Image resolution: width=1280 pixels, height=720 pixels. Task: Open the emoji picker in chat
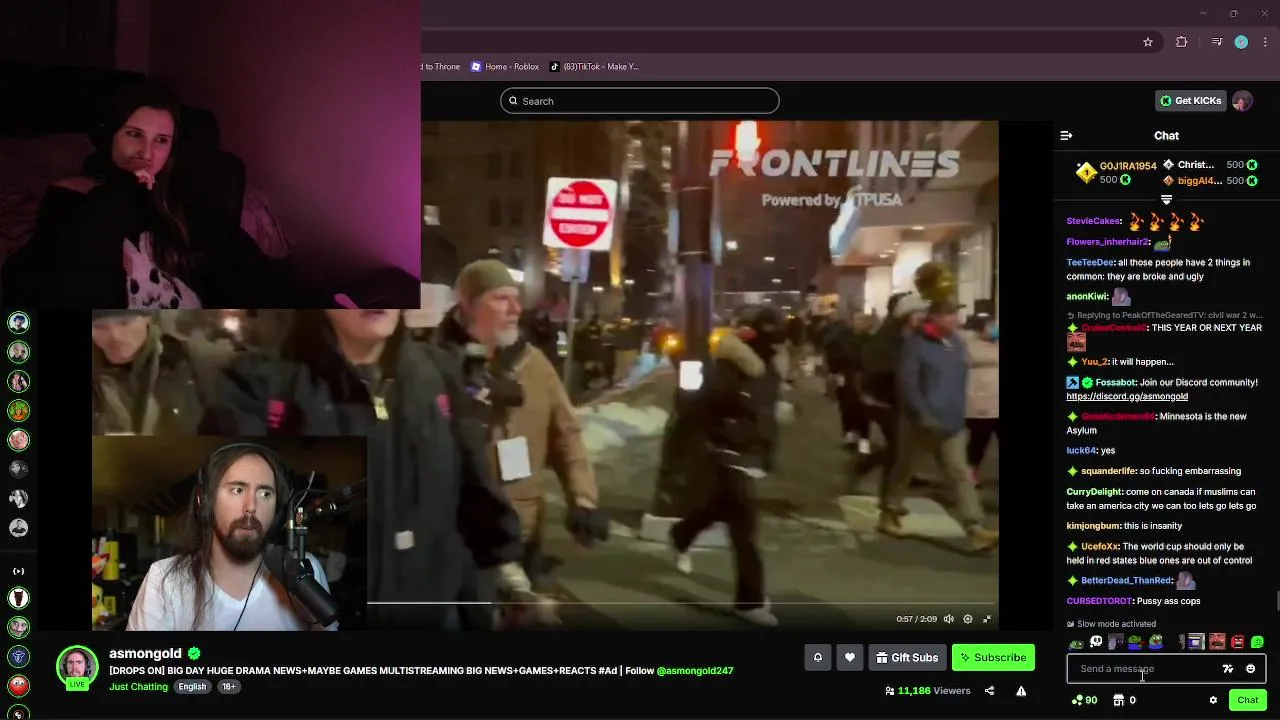(1250, 669)
